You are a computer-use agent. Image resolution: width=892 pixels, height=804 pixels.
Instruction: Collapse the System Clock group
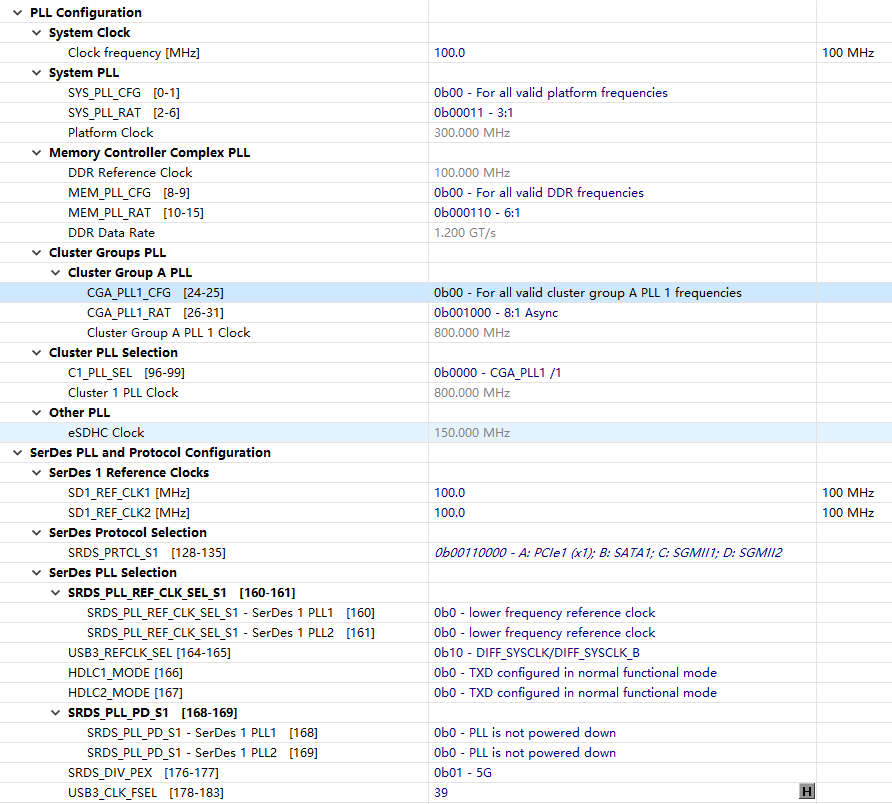[x=36, y=32]
